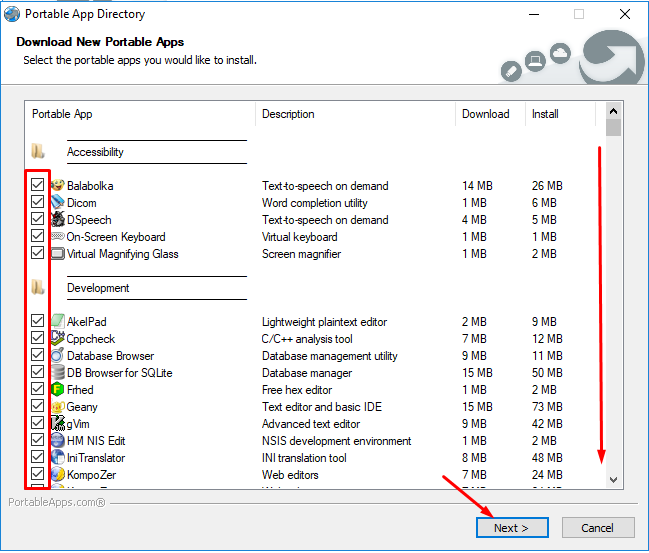Click the scrollbar up arrow
Image resolution: width=649 pixels, height=553 pixels.
613,111
